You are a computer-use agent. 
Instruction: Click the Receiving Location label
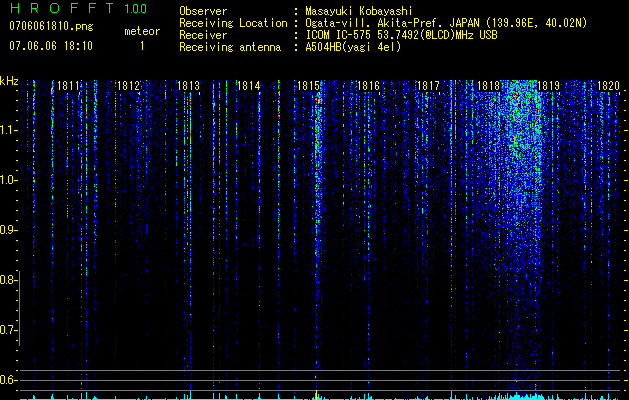[233, 23]
